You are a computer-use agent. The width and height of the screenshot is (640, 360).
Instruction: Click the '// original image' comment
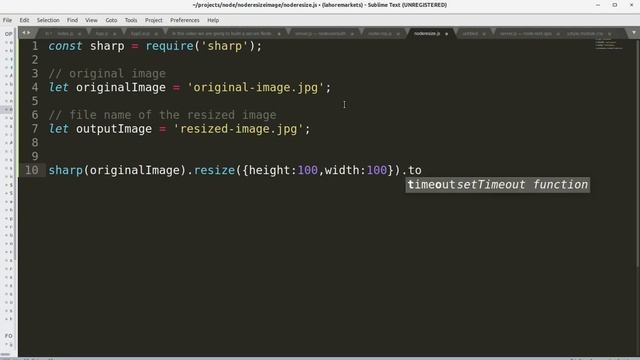pos(107,73)
